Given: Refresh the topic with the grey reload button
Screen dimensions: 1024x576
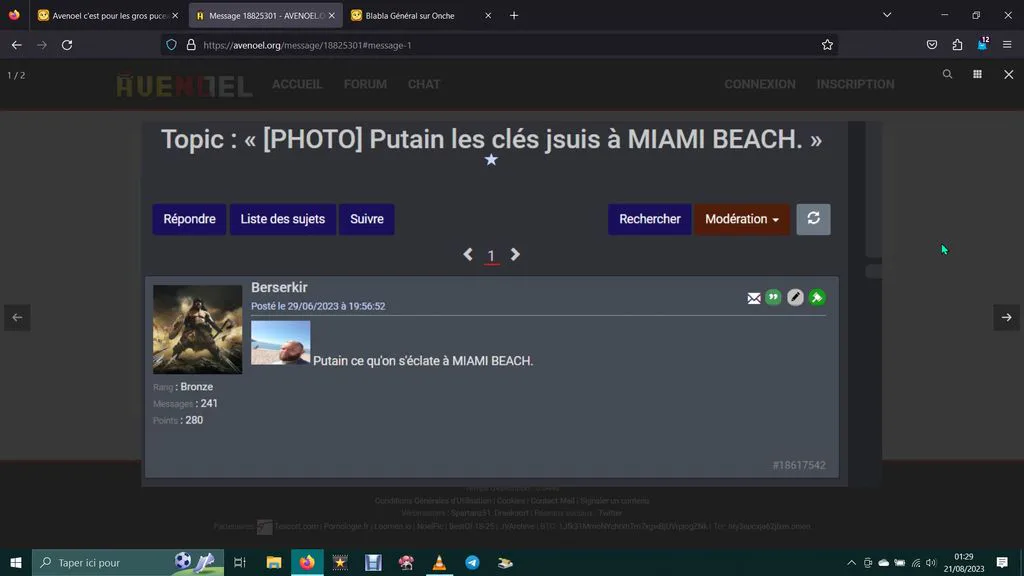Looking at the screenshot, I should click(x=813, y=219).
